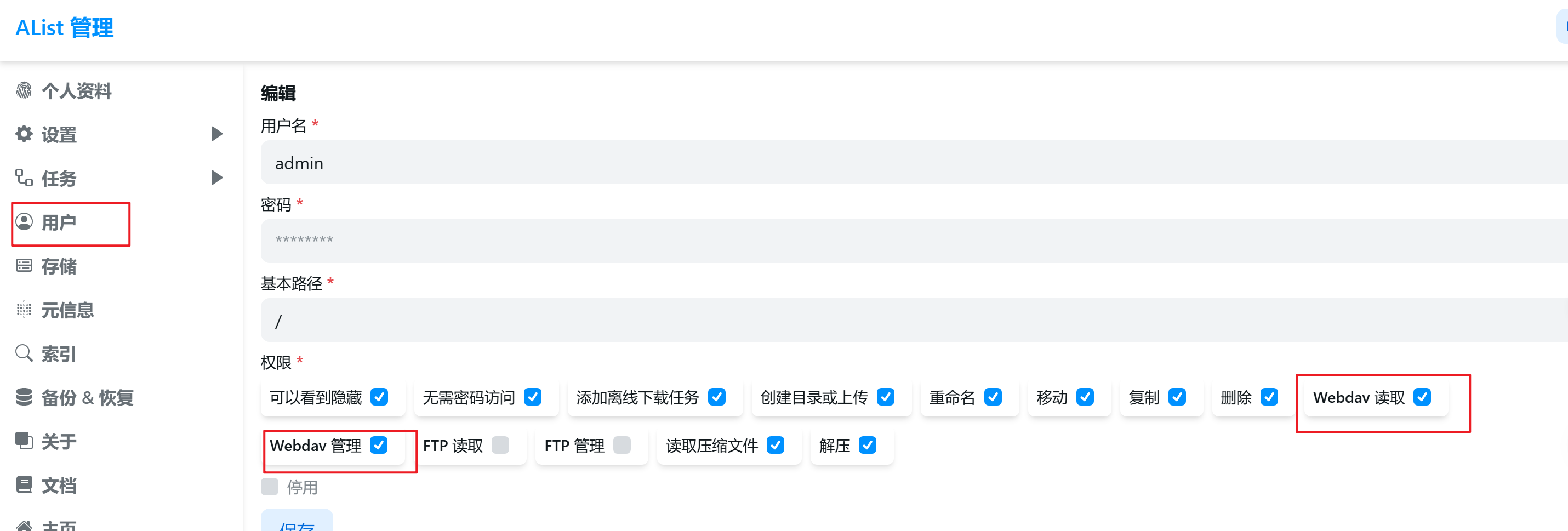Enable the FTP 读取 permission checkbox
The image size is (1568, 531).
tap(500, 445)
